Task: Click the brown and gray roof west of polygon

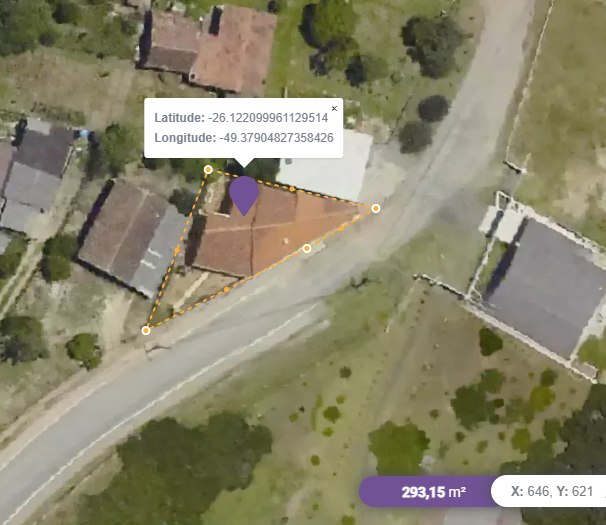Action: [133, 238]
